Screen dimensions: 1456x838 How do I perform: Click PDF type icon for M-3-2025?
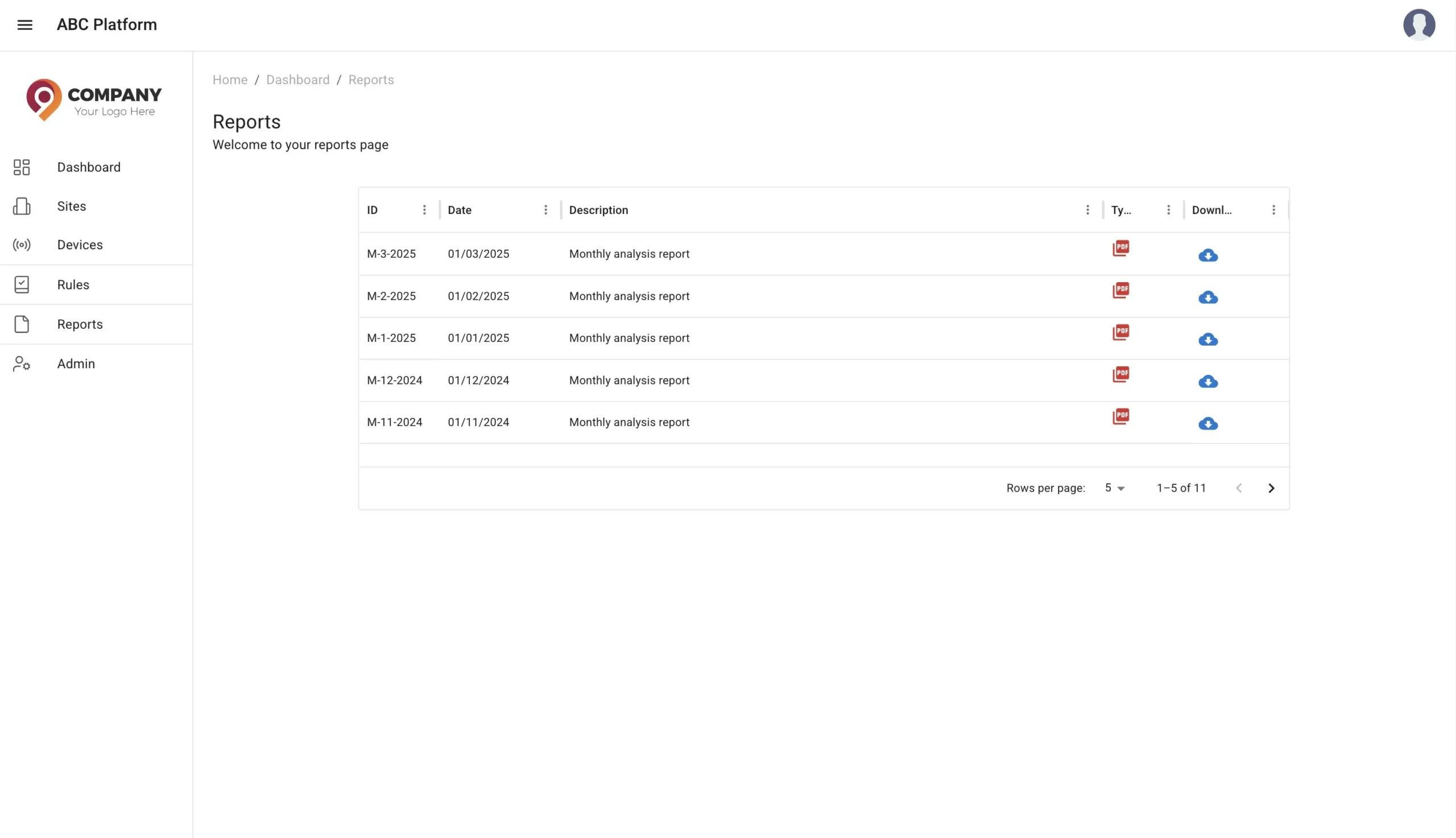click(1120, 248)
